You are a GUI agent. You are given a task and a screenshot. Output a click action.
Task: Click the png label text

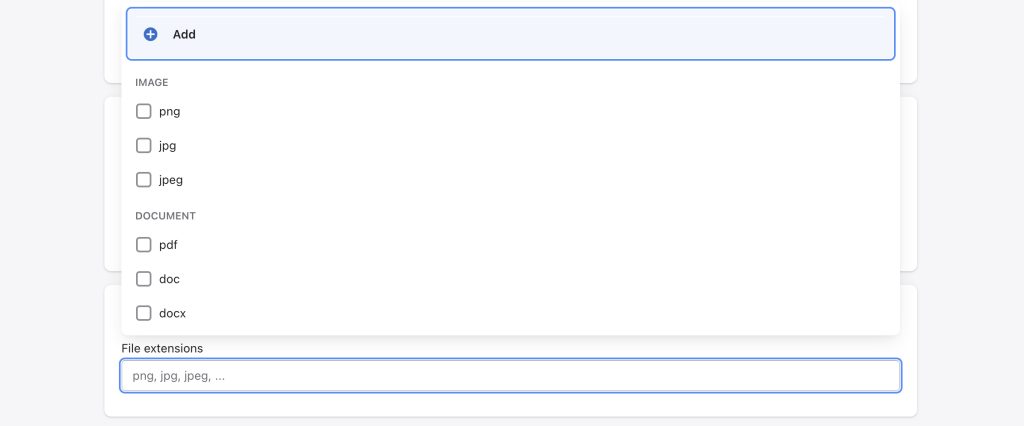[170, 112]
